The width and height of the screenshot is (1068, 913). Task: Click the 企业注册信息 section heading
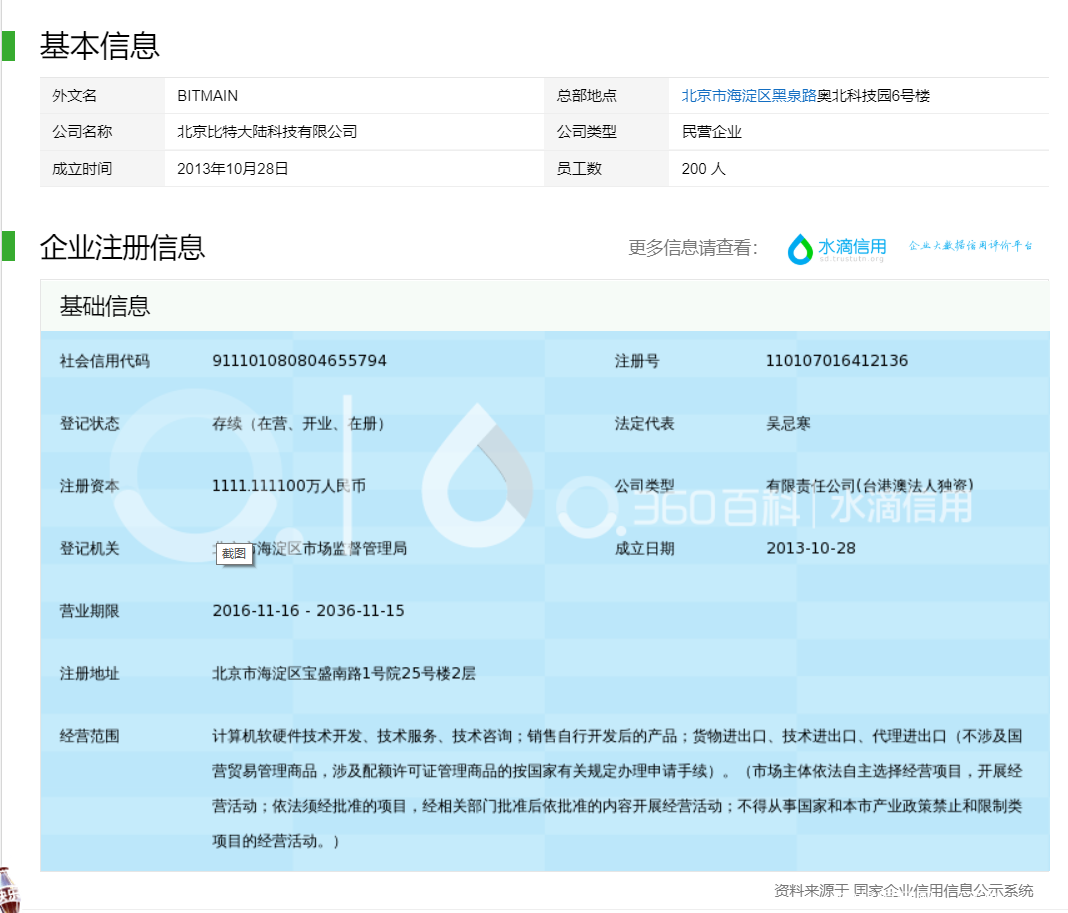[122, 247]
